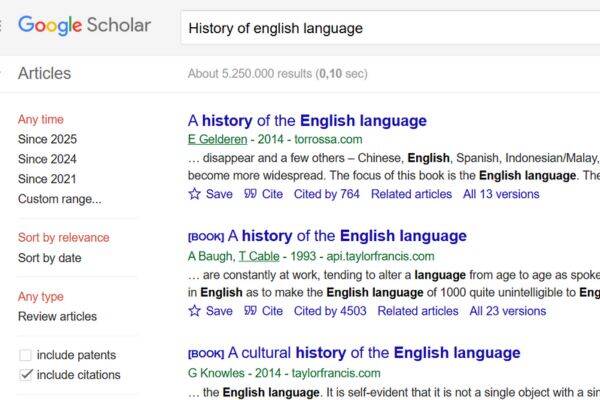View Cited by 4503 articles

pyautogui.click(x=330, y=311)
